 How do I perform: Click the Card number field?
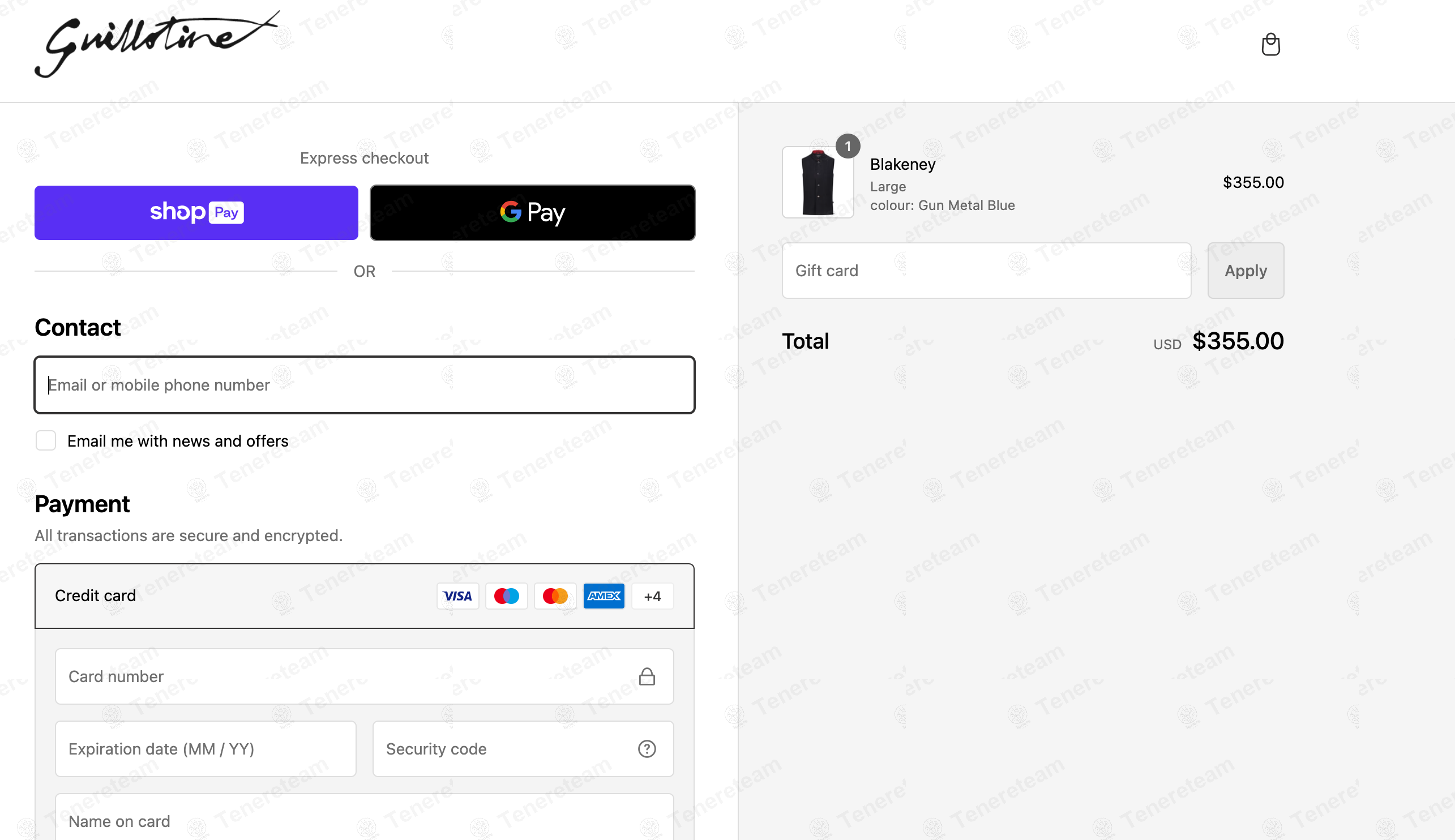pos(364,676)
